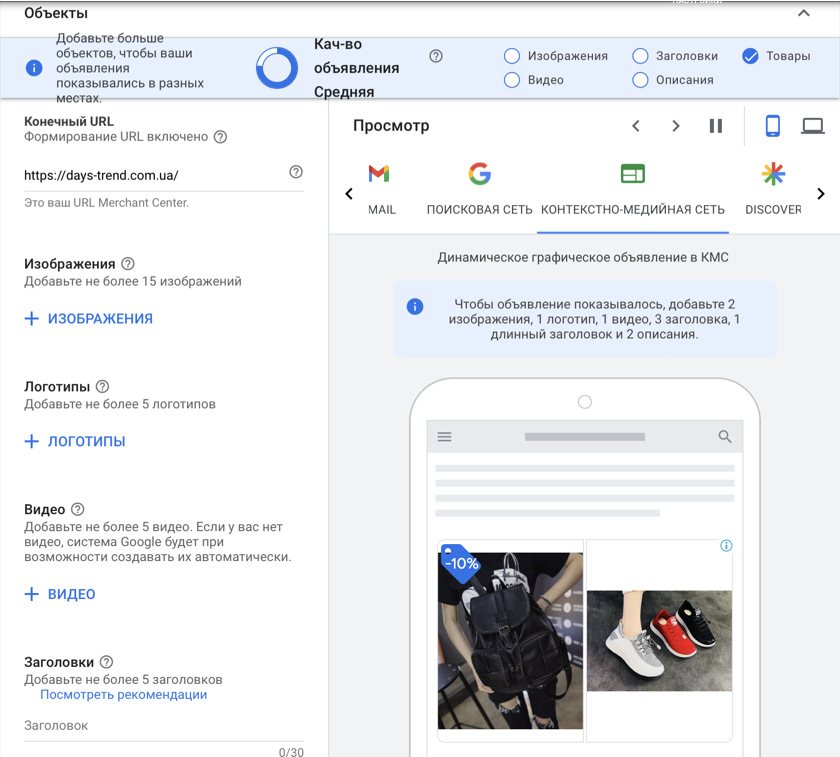
Task: Open the ПОИСКОВАЯ СЕТЬ preview tab
Action: point(479,190)
